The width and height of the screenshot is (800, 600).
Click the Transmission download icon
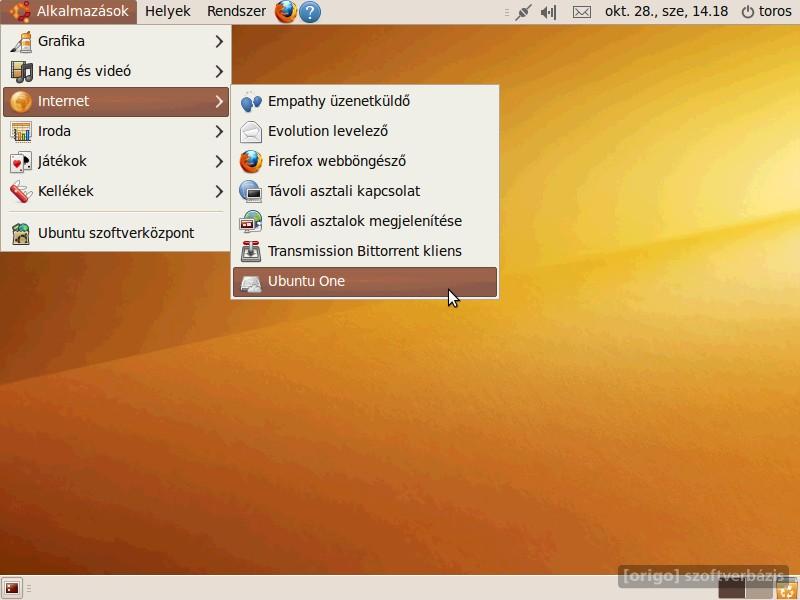pos(251,252)
